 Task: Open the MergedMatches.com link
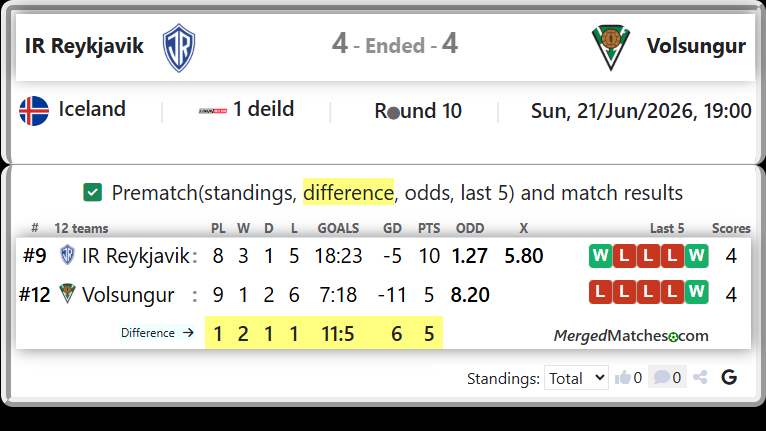tap(631, 336)
